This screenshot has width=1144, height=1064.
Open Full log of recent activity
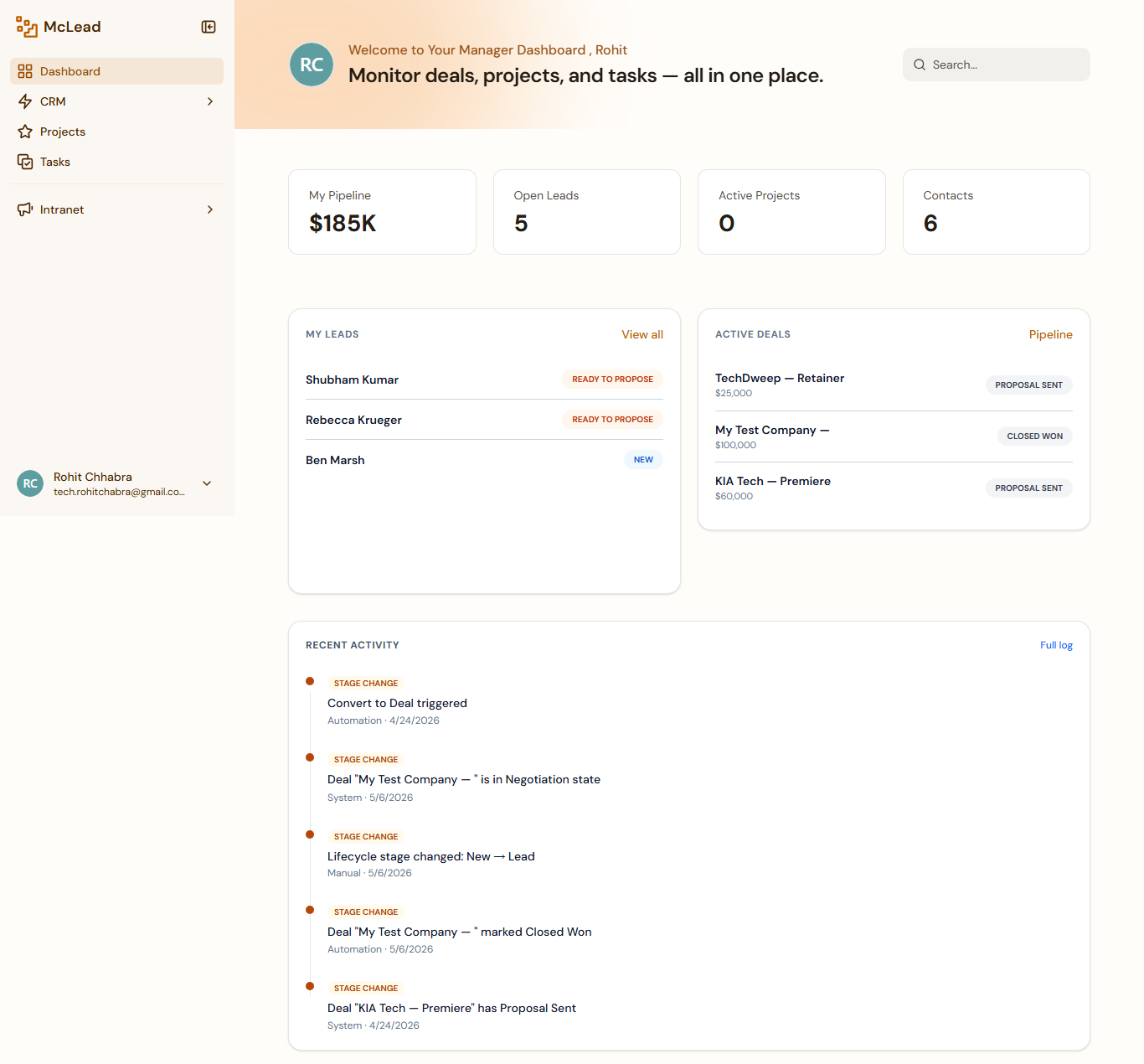tap(1056, 645)
